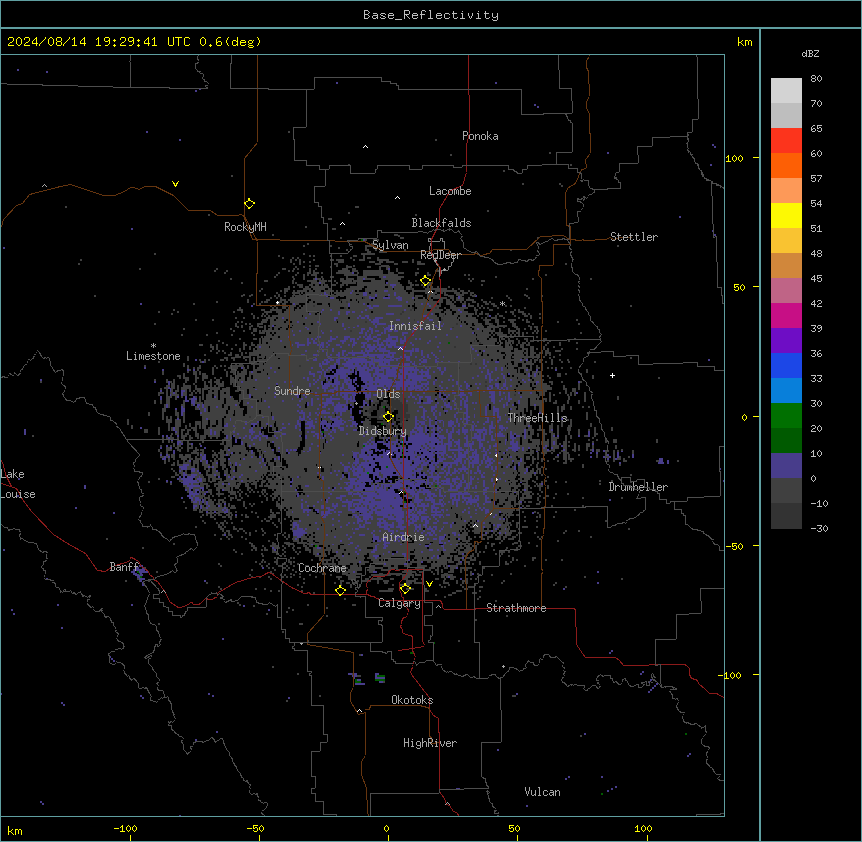Click the HighRiver city label

[430, 743]
